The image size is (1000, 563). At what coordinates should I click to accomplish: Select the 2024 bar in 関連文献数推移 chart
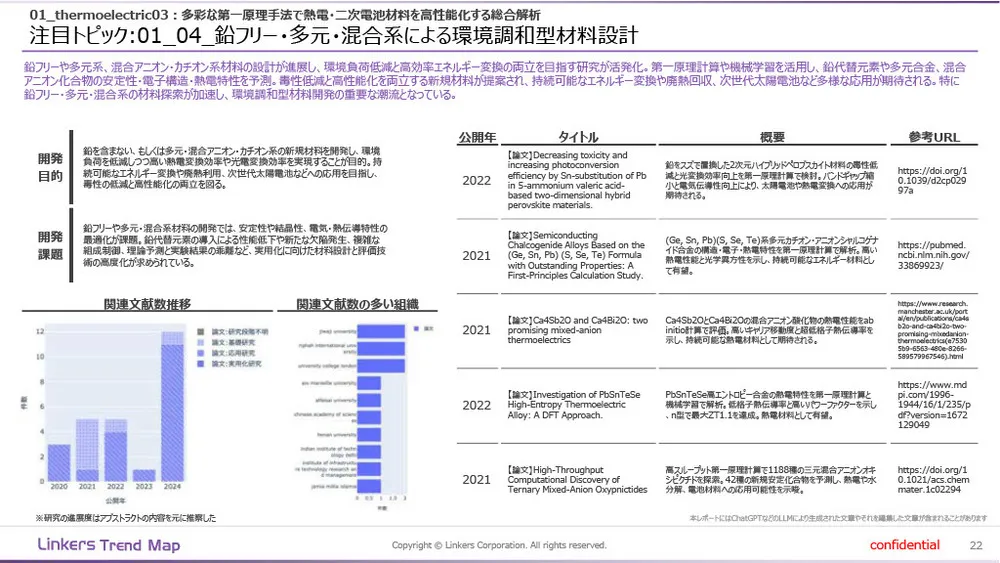[x=172, y=406]
